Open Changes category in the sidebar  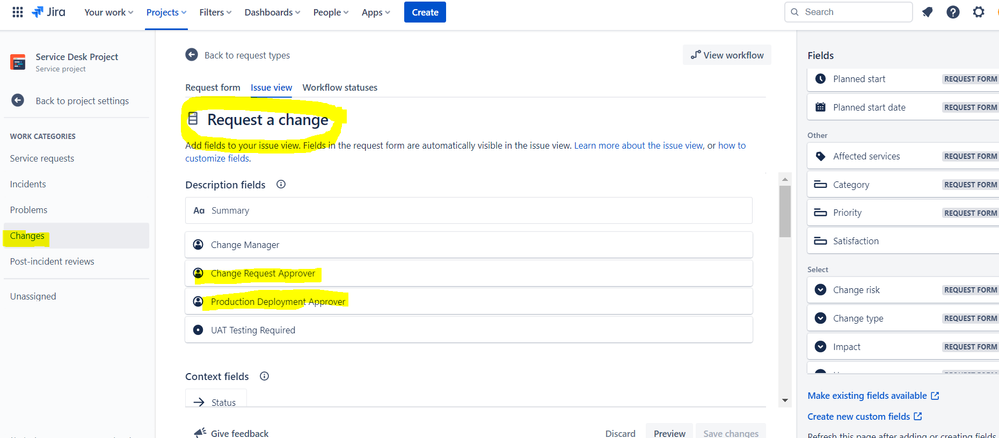click(76, 236)
